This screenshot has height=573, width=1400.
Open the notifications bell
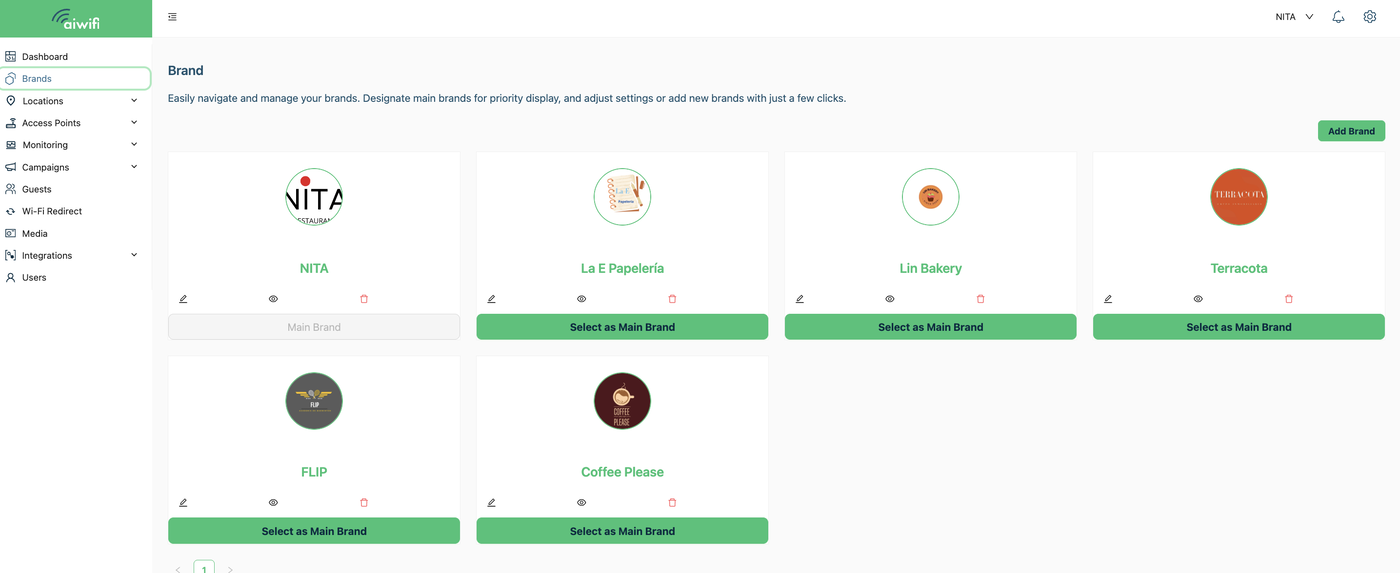[x=1338, y=17]
